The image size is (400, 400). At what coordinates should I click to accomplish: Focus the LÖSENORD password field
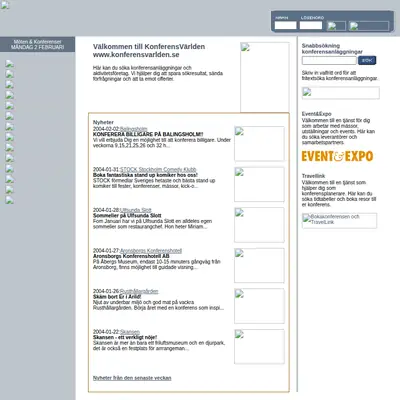coord(311,25)
